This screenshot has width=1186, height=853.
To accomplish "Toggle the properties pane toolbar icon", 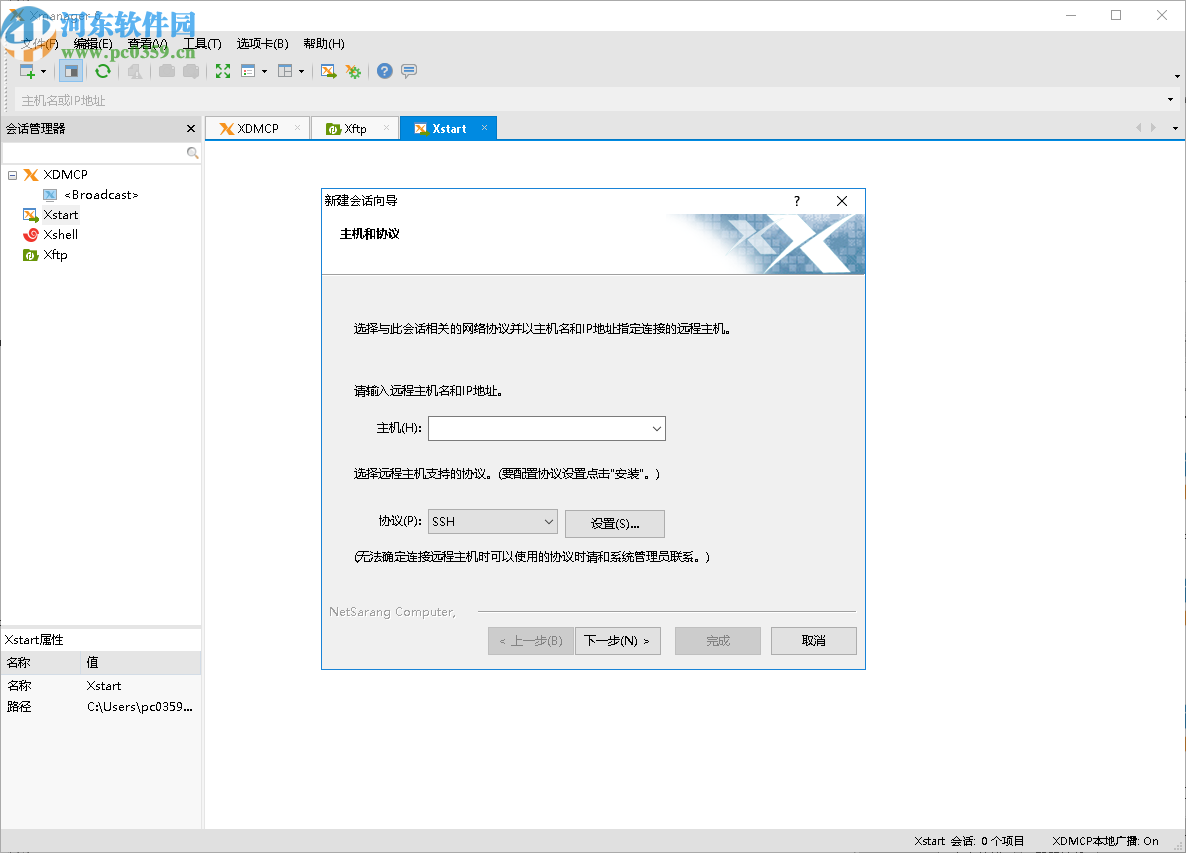I will point(71,71).
